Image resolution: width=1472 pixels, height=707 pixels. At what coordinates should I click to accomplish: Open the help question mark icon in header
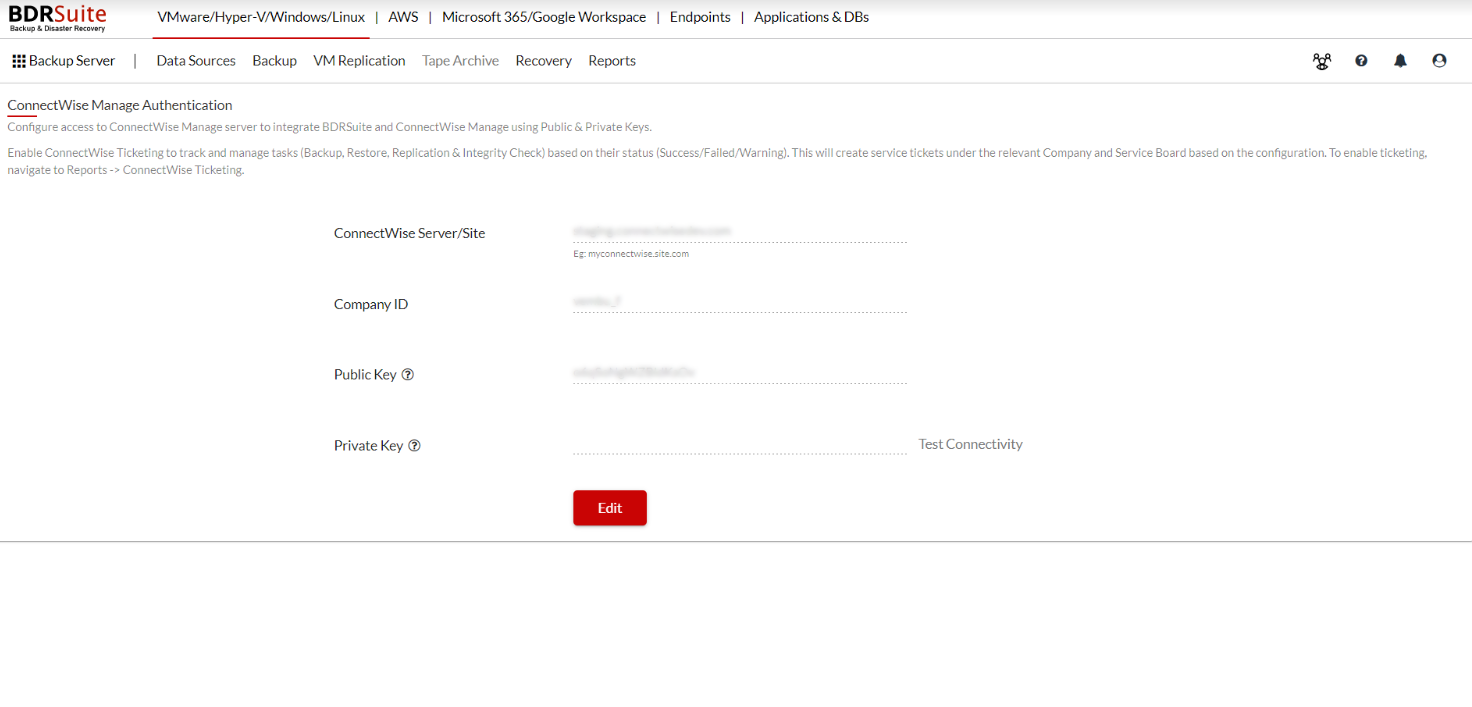(1361, 61)
